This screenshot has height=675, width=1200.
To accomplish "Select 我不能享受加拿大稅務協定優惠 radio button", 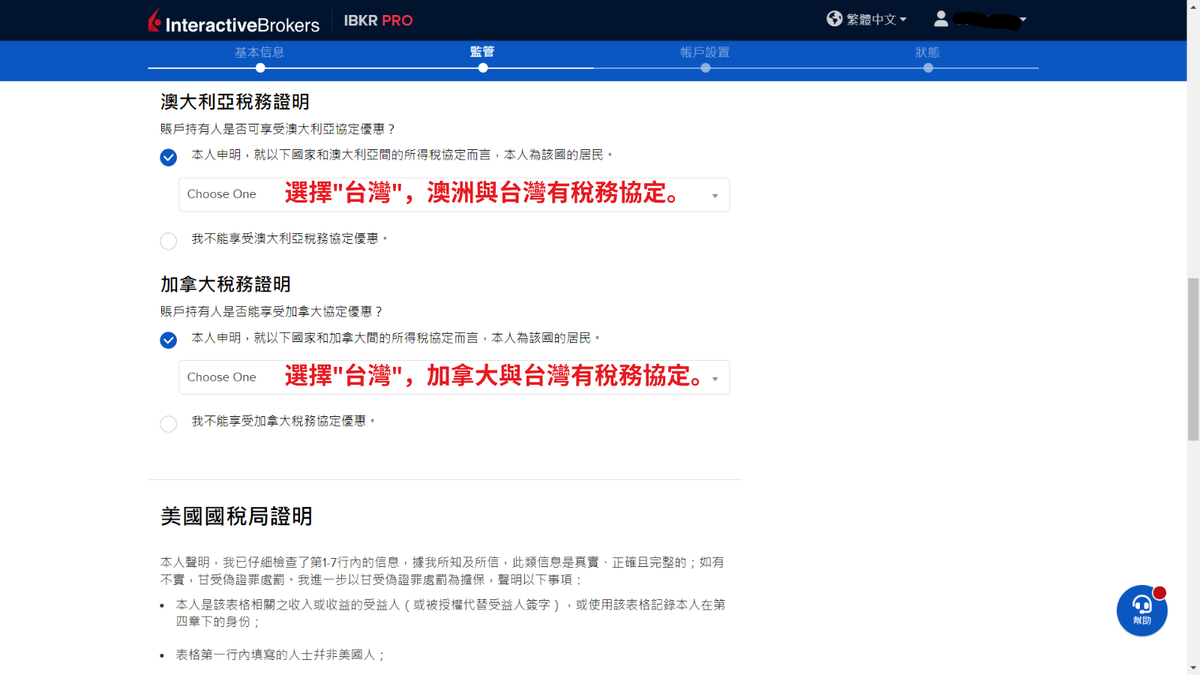I will point(168,423).
